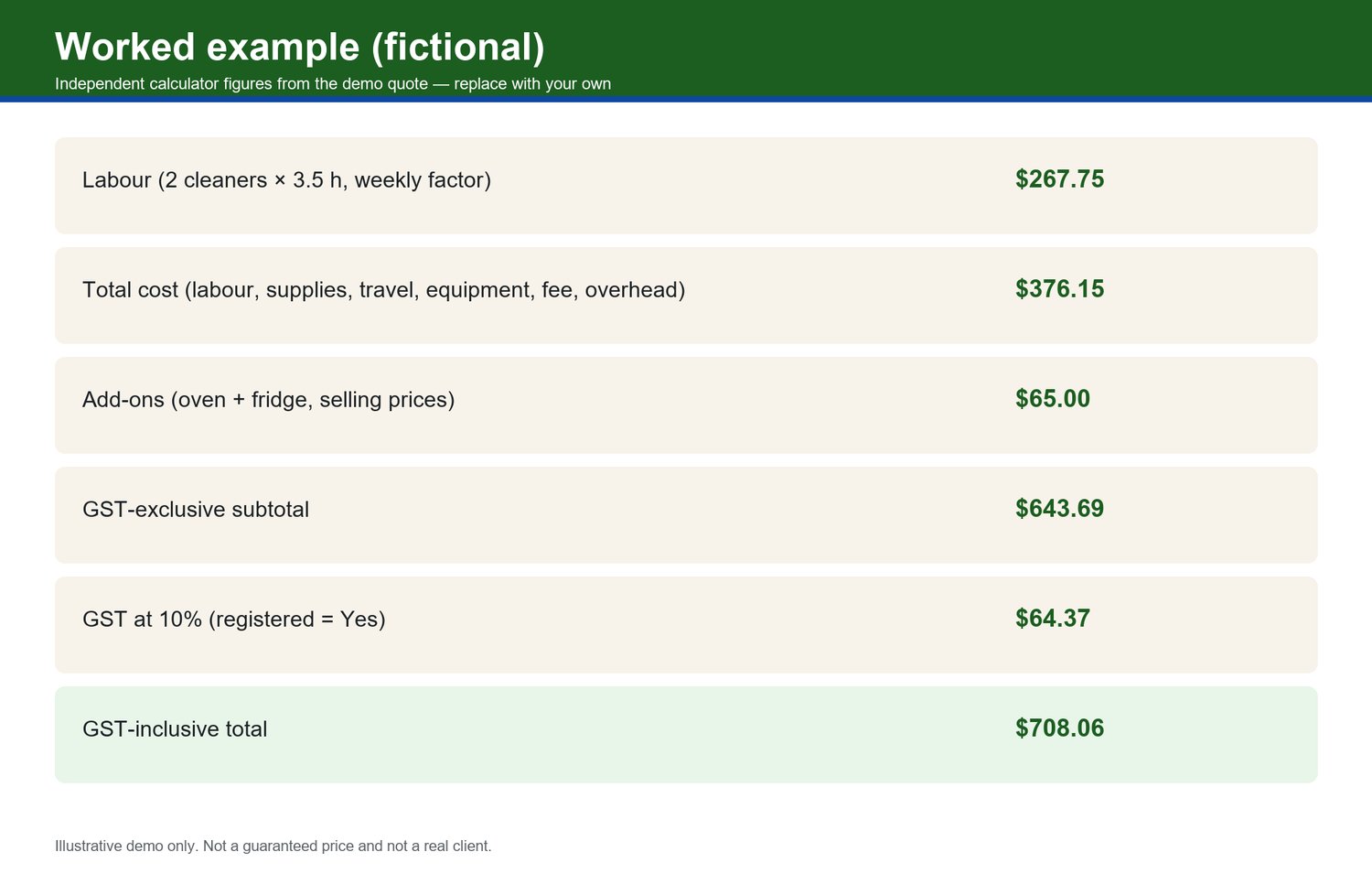1372x895 pixels.
Task: Select the $267.75 labour amount
Action: point(1059,179)
